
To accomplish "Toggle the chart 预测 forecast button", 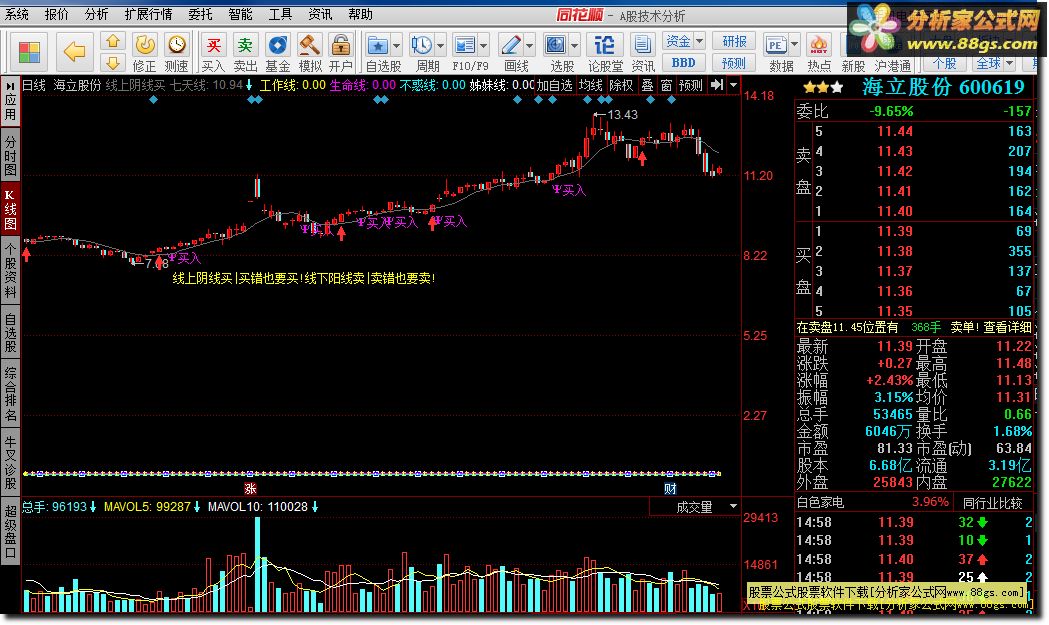I will 691,85.
